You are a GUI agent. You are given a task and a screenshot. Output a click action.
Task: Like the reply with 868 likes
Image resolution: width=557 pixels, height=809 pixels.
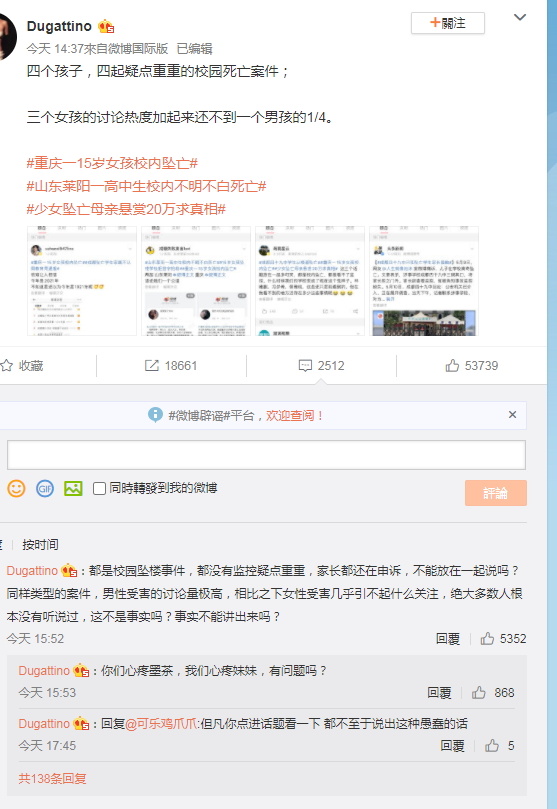[493, 692]
